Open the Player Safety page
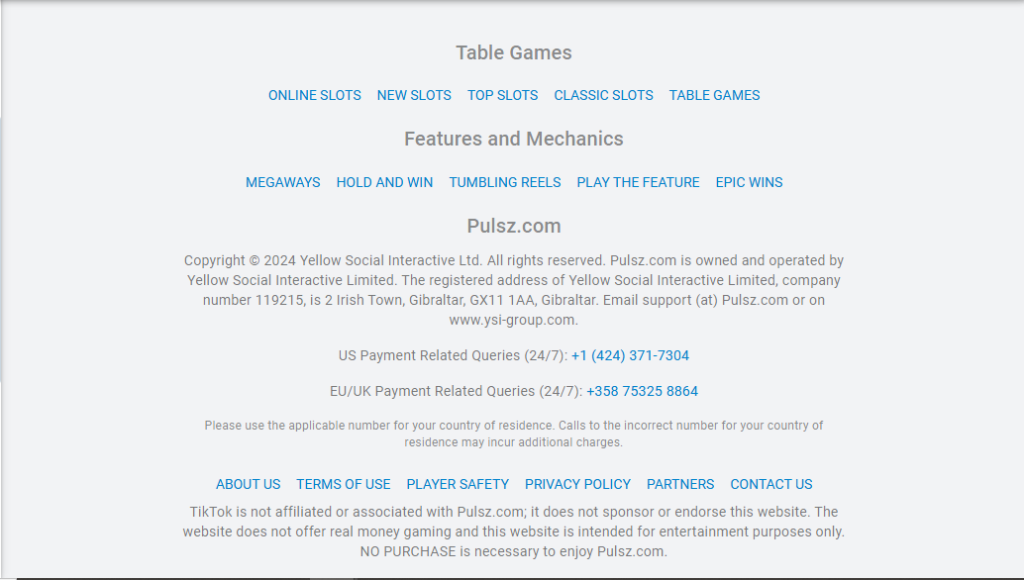Image resolution: width=1024 pixels, height=580 pixels. [x=458, y=485]
